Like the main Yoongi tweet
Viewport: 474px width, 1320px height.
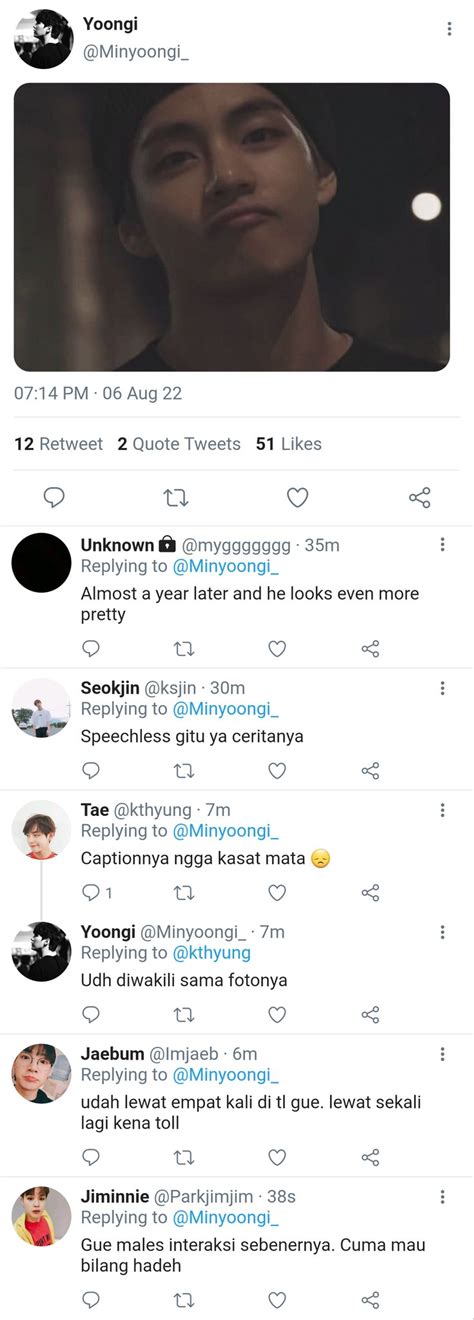pos(297,497)
